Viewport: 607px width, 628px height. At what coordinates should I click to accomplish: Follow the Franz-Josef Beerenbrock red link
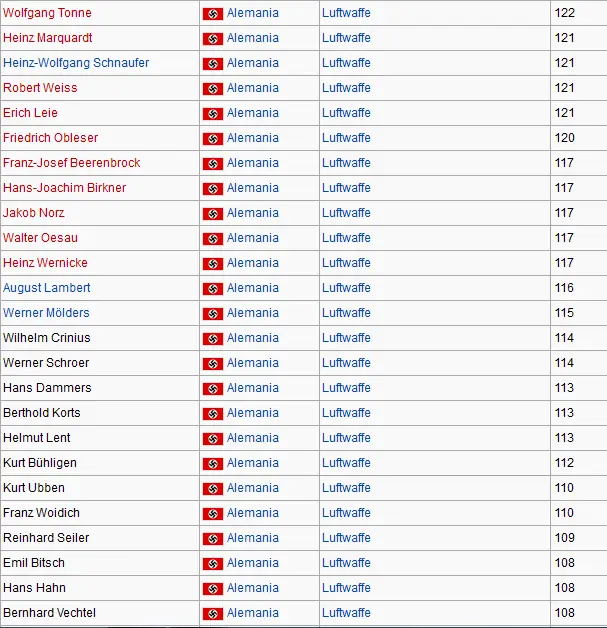tap(72, 163)
